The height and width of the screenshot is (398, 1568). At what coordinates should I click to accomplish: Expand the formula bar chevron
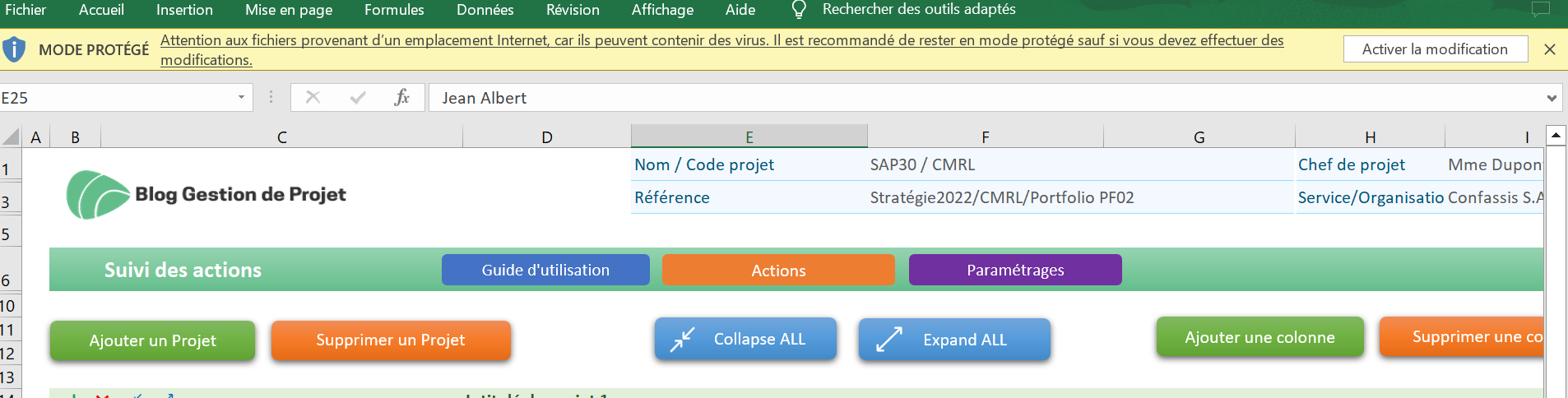pyautogui.click(x=1552, y=98)
